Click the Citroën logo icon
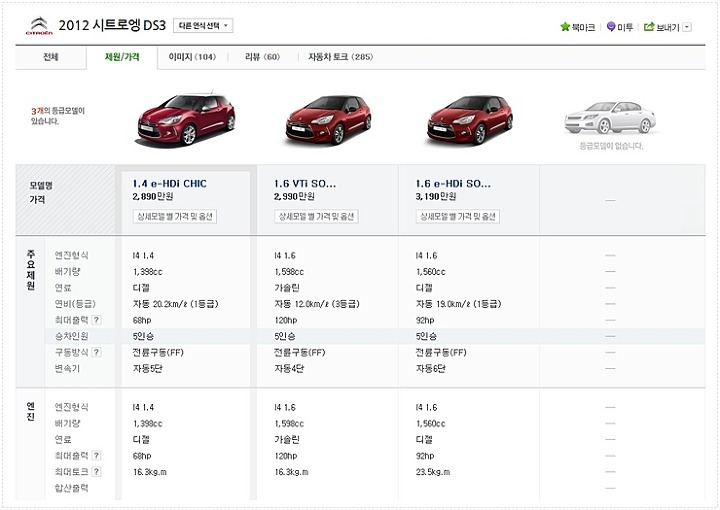The width and height of the screenshot is (720, 510). 39,26
